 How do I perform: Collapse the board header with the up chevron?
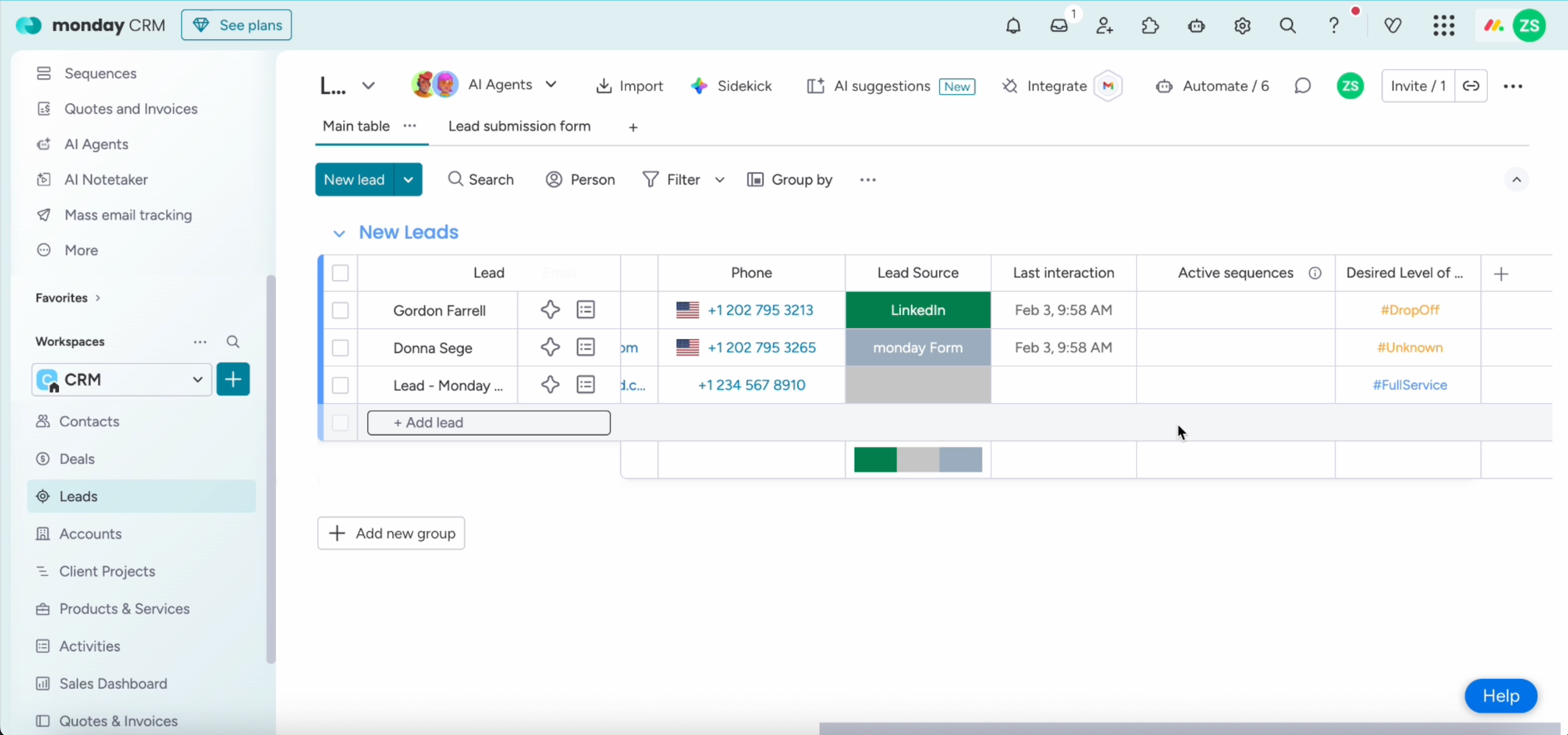pos(1516,179)
